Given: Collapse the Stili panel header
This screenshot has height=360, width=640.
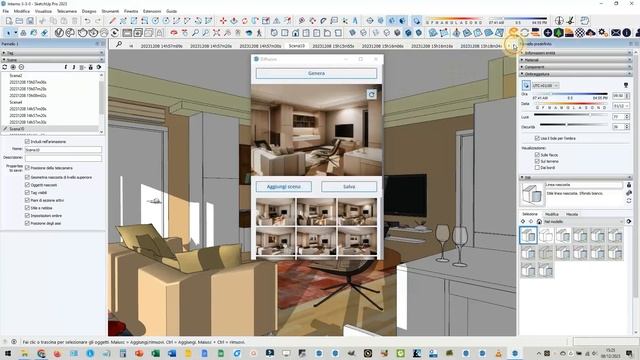Looking at the screenshot, I should 576,178.
